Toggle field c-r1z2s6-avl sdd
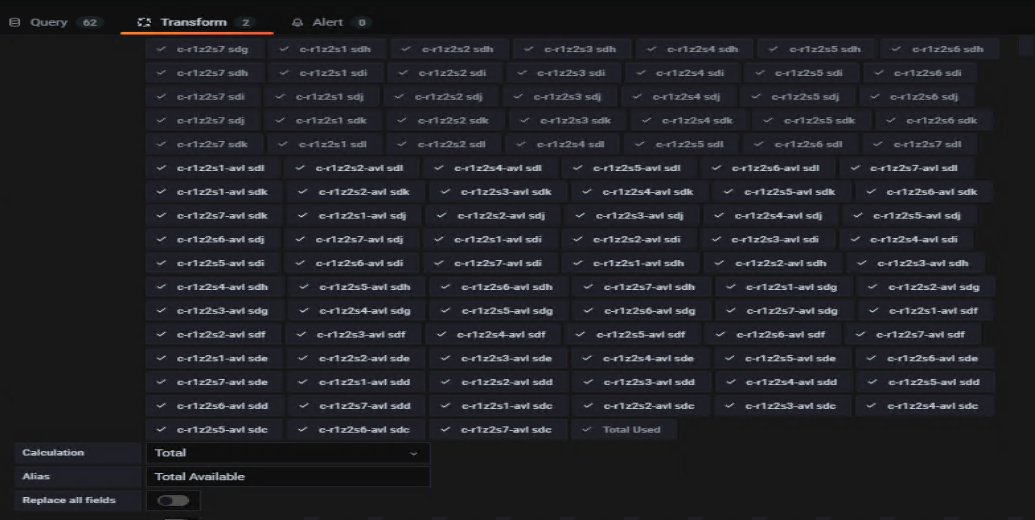The image size is (1035, 520). (215, 406)
